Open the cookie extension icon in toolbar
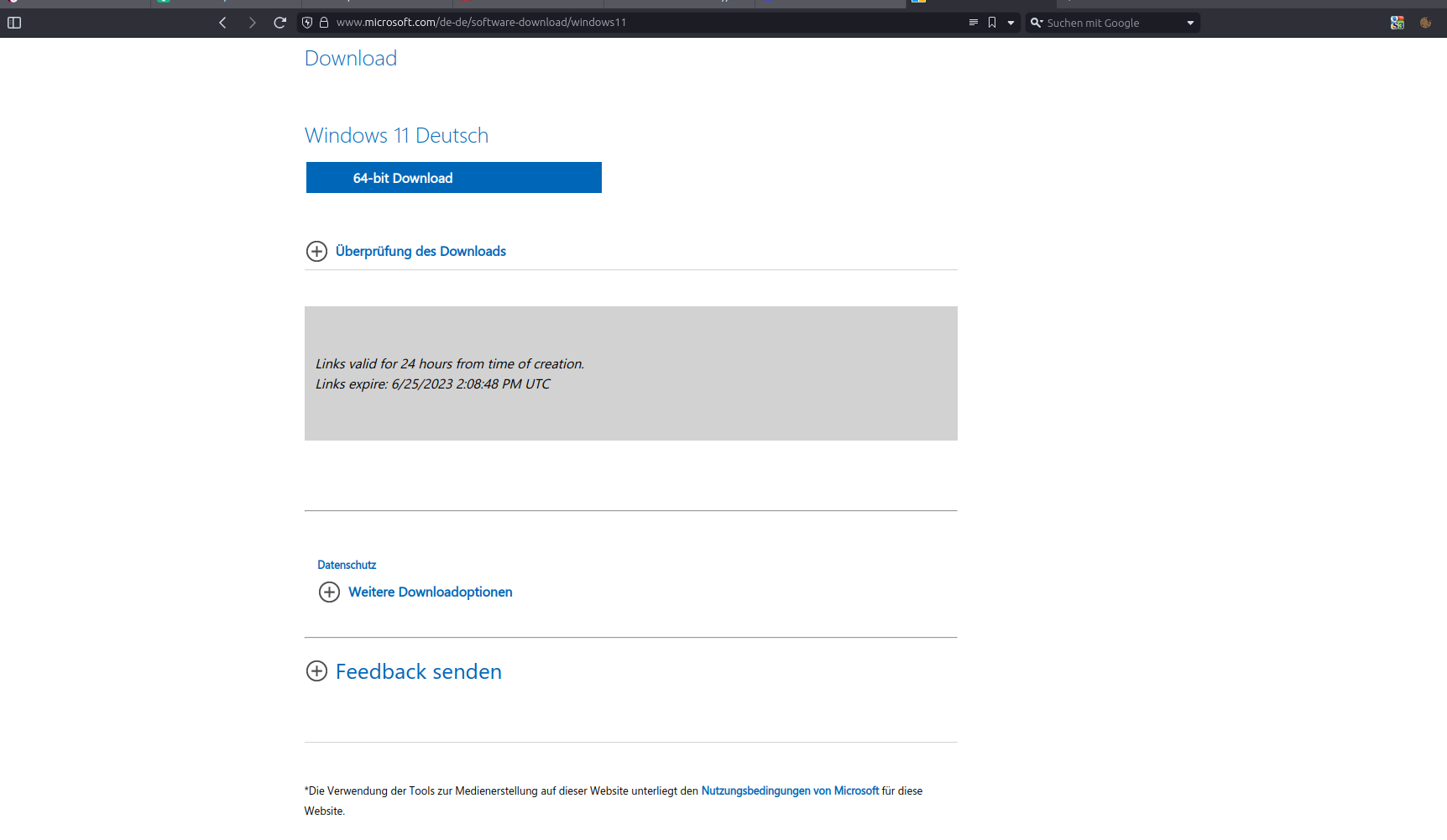Screen dimensions: 1447x840 (1425, 23)
